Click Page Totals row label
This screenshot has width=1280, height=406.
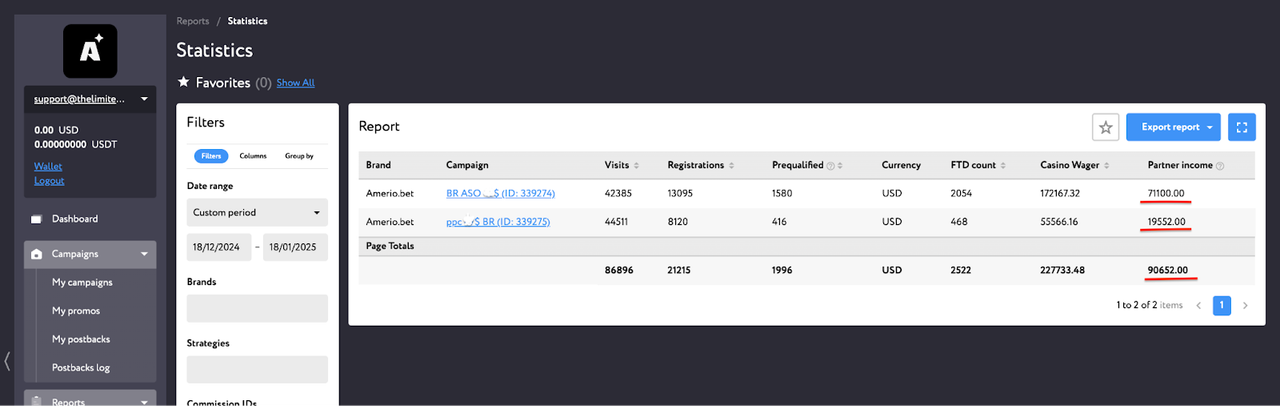[x=390, y=245]
